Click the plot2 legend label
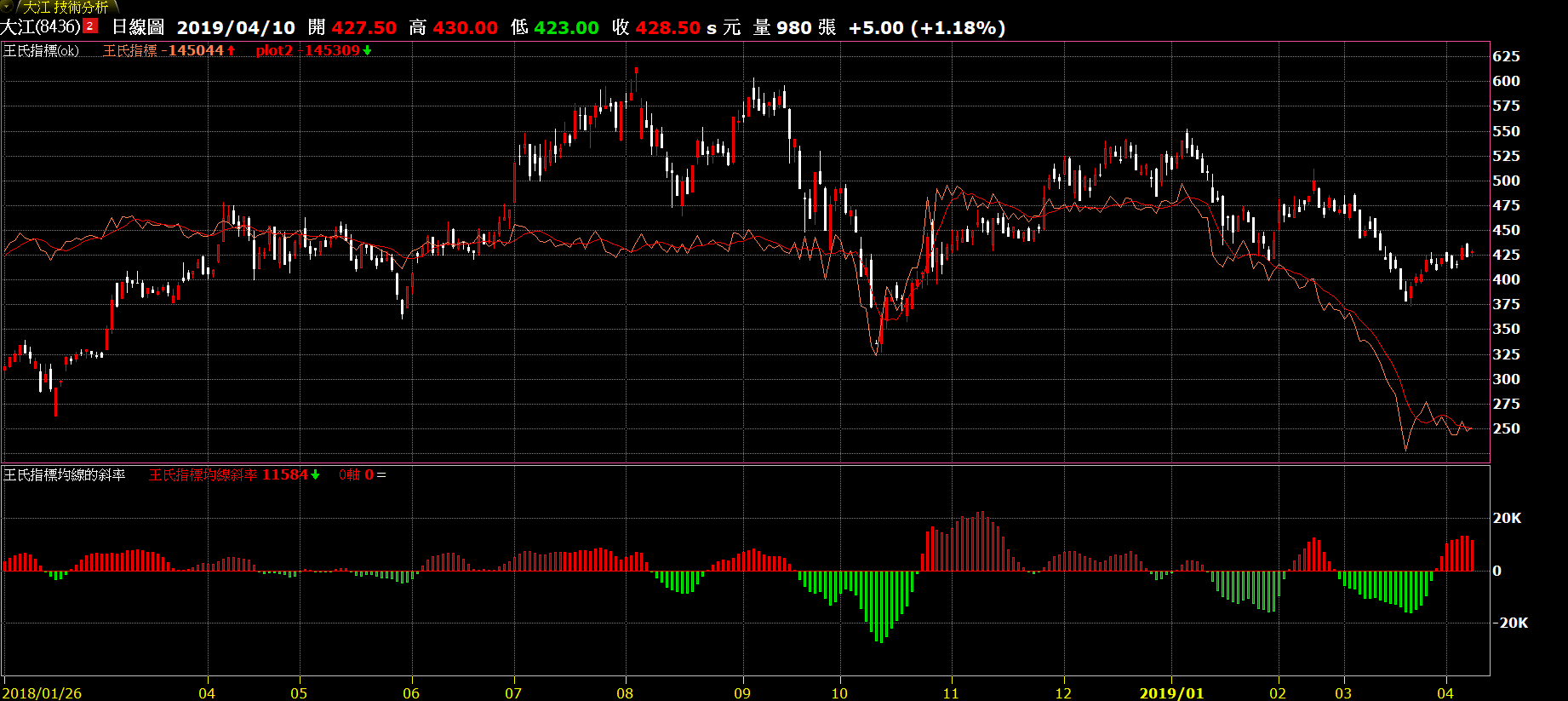 coord(273,50)
